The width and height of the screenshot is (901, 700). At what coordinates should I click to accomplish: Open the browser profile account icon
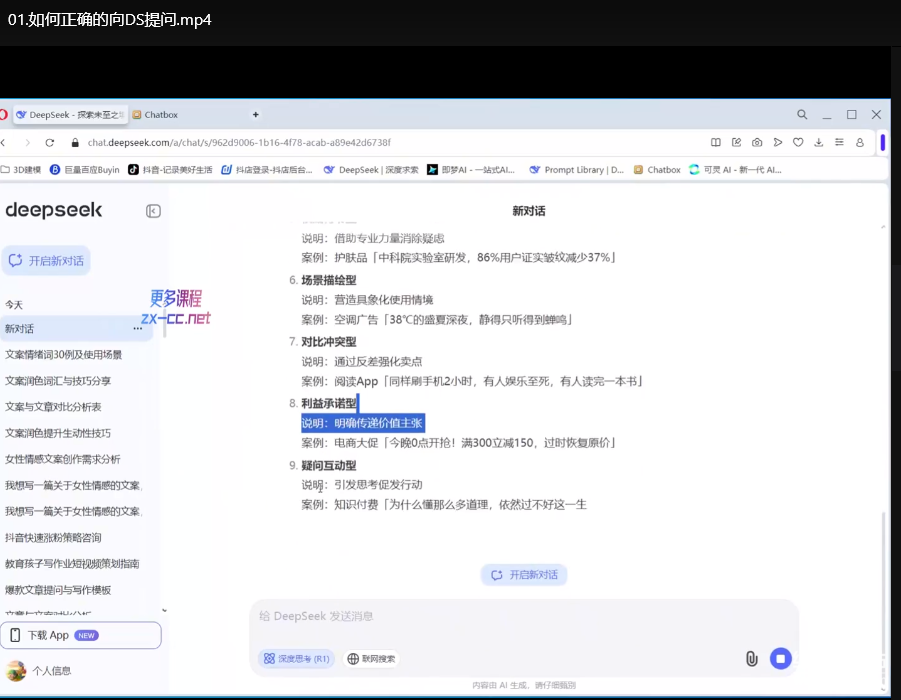tap(860, 143)
